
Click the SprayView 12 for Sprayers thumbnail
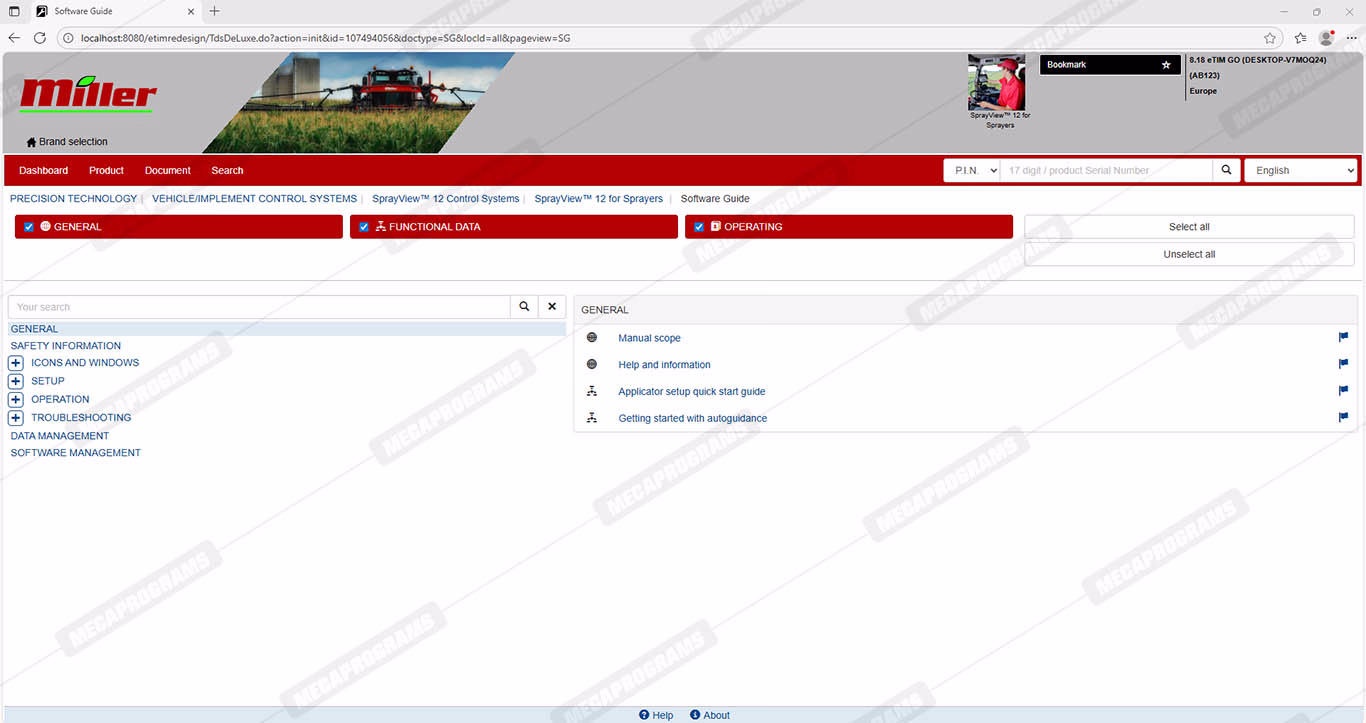coord(996,83)
